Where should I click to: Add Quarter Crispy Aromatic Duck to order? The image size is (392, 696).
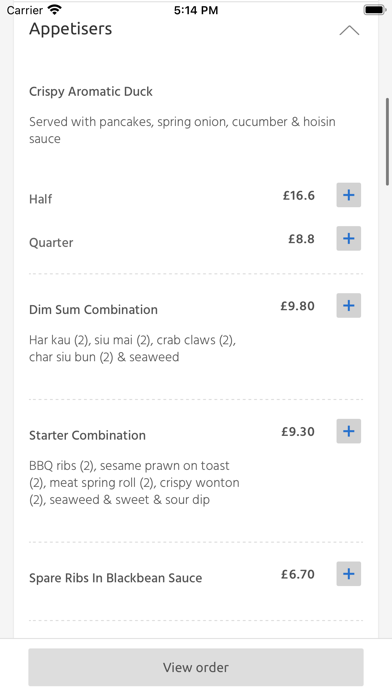(x=348, y=238)
